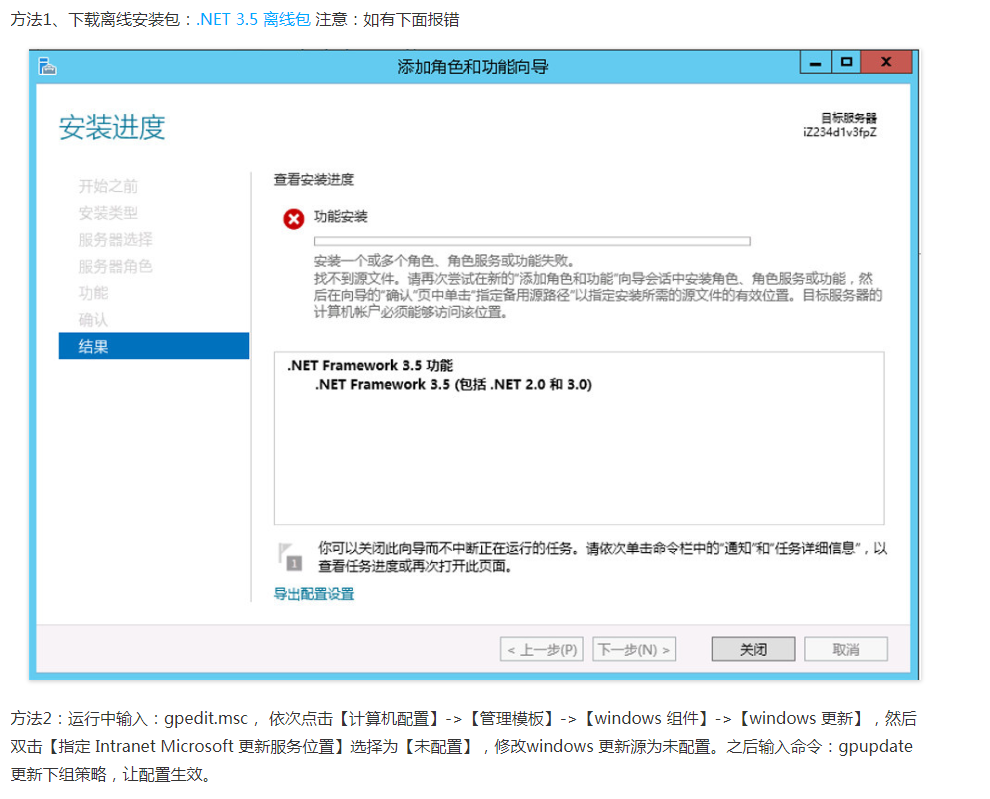Screen dimensions: 990x799
Task: Select 功能 step in the sidebar
Action: [93, 293]
